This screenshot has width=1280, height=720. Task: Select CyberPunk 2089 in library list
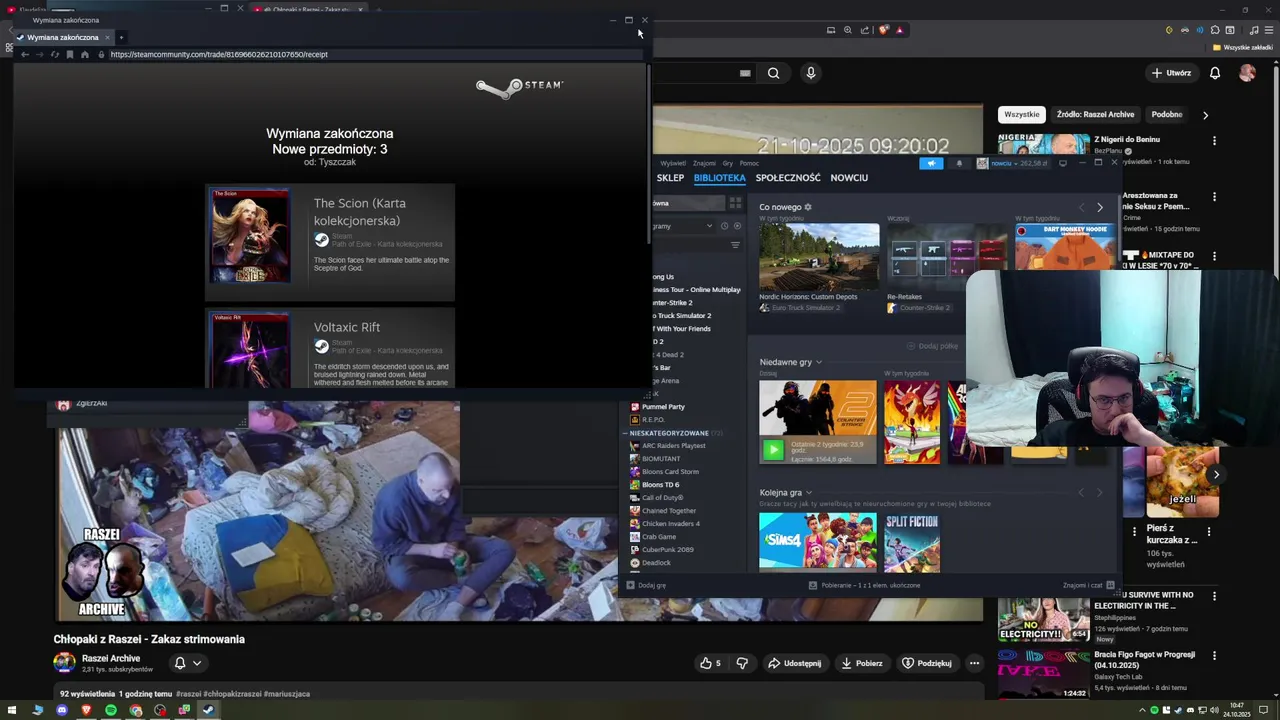667,550
